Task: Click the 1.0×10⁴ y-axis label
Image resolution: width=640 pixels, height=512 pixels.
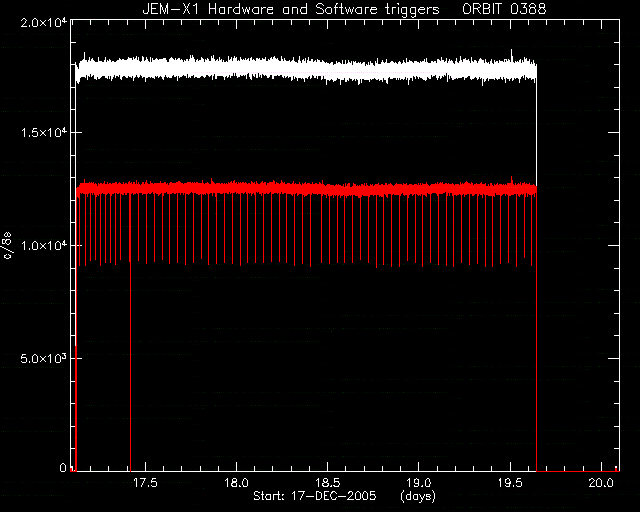Action: (44, 245)
